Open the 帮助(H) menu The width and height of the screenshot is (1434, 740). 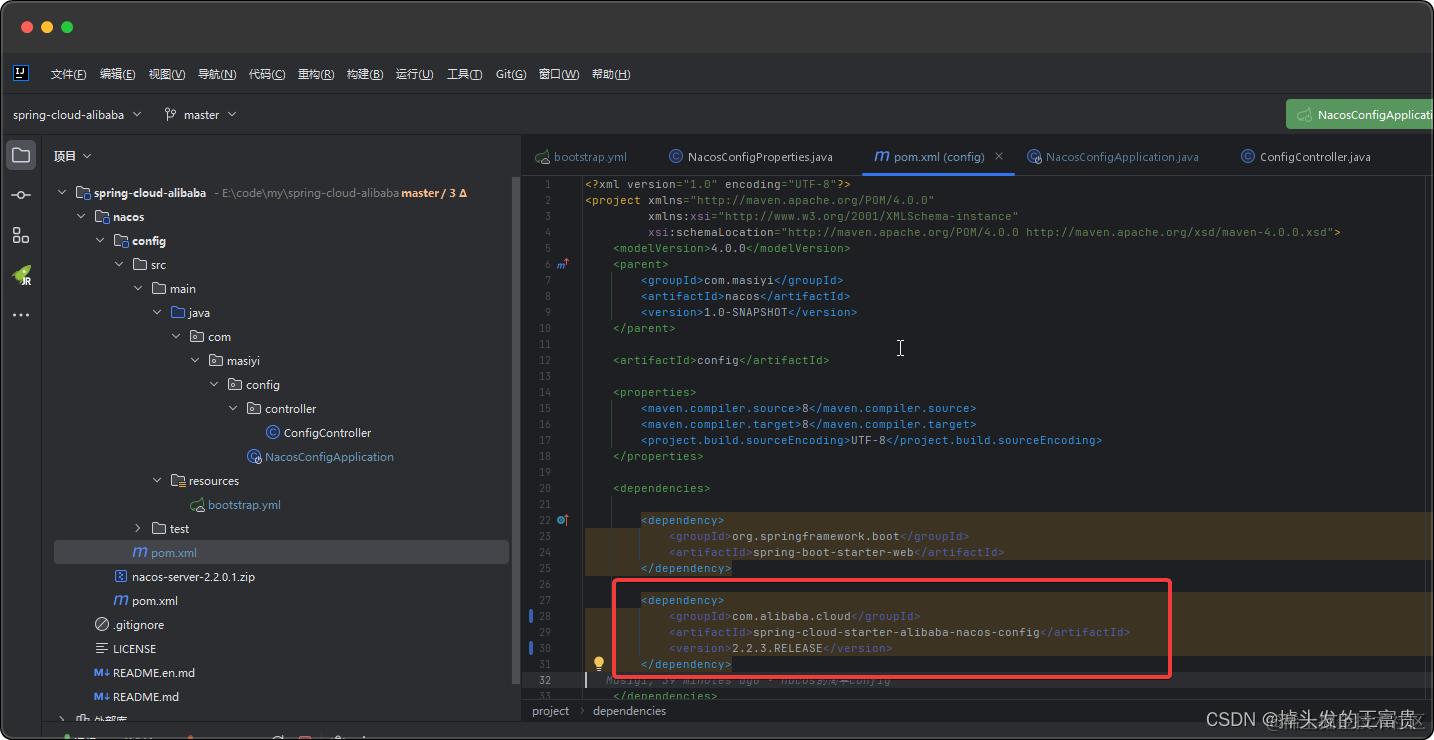click(611, 74)
